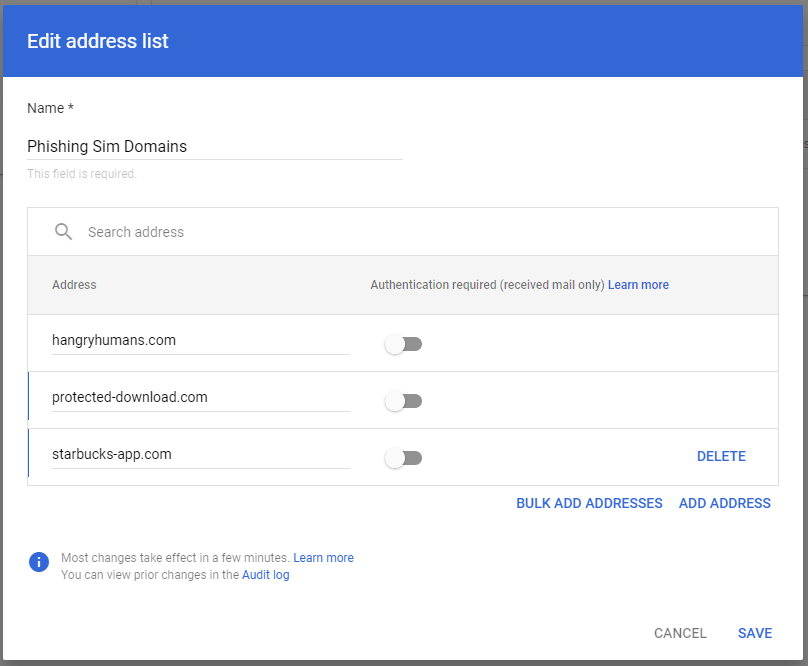Image resolution: width=808 pixels, height=666 pixels.
Task: Edit the hangryhumans.com address field
Action: click(x=201, y=341)
